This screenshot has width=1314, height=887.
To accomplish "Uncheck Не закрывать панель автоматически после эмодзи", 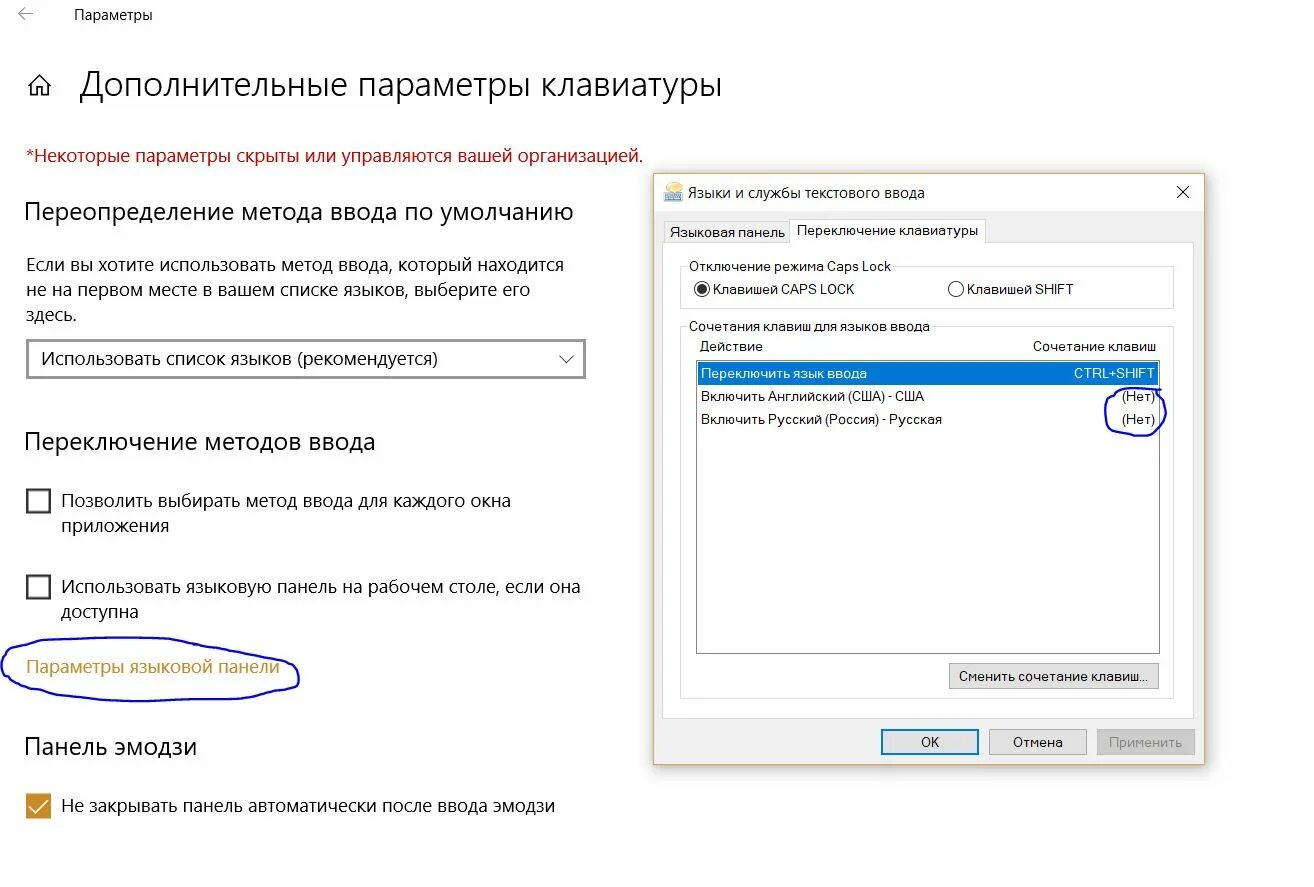I will [x=38, y=806].
